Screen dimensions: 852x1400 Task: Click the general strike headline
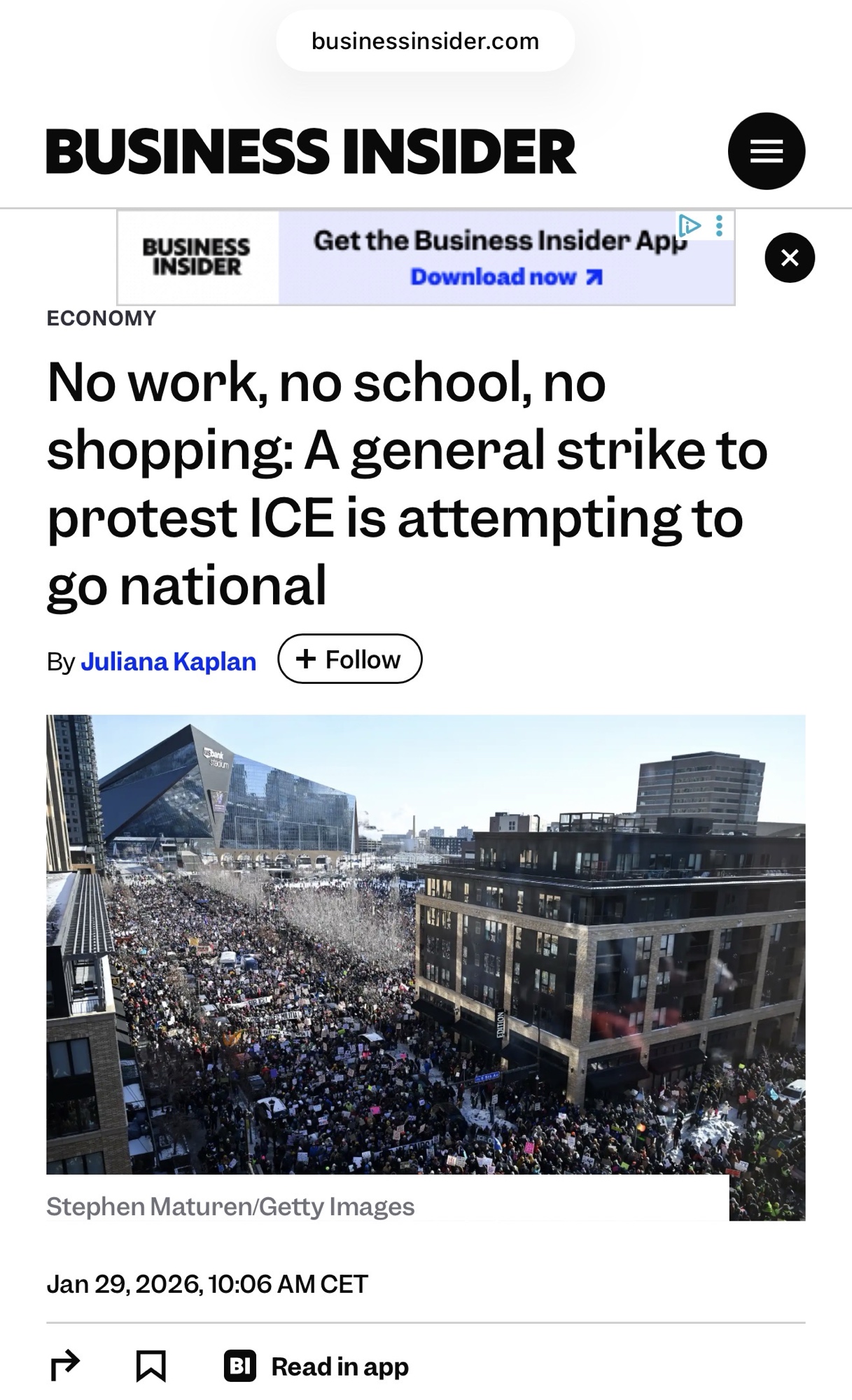pos(407,484)
